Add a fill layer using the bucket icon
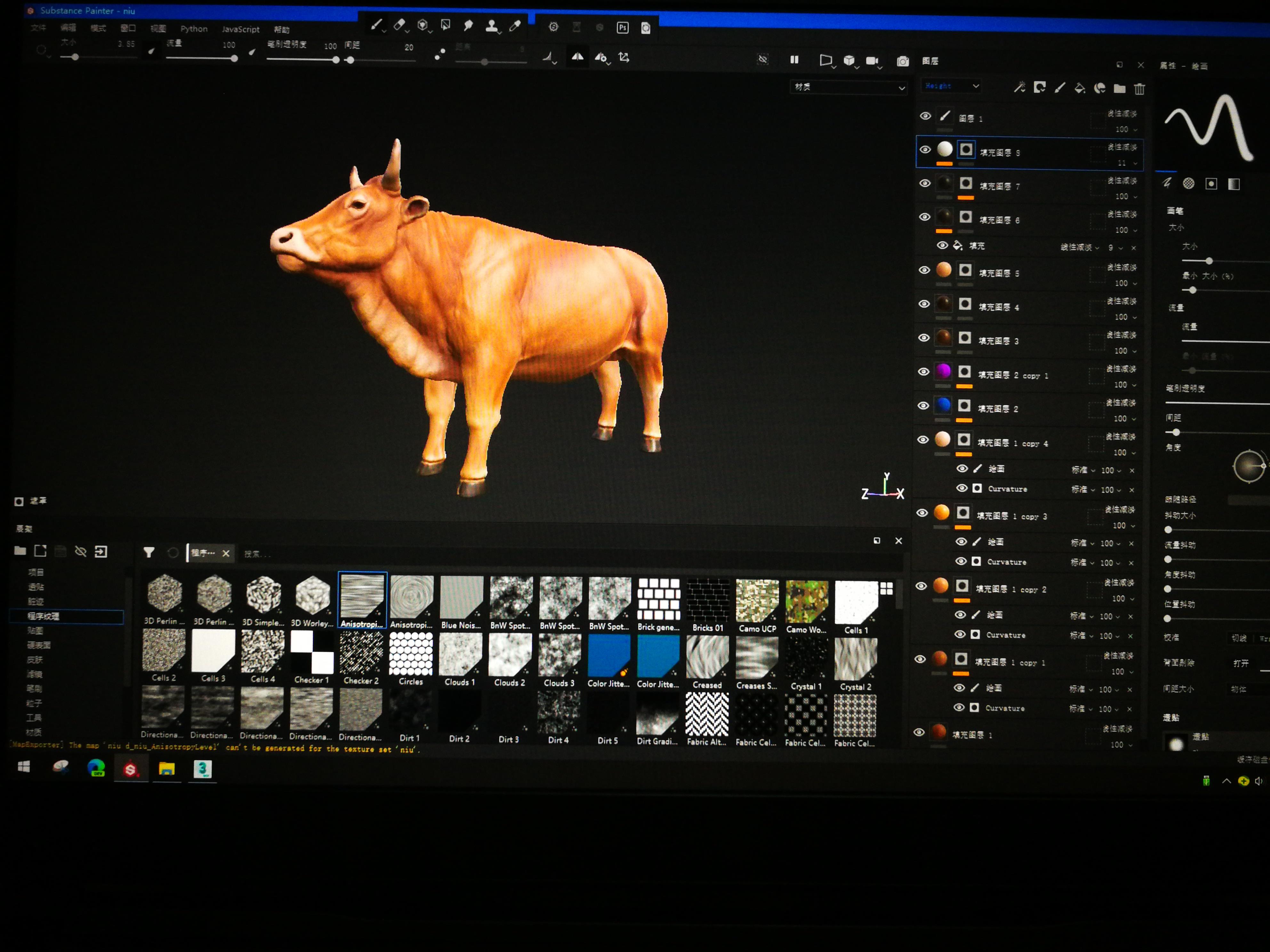The image size is (1270, 952). coord(1079,88)
